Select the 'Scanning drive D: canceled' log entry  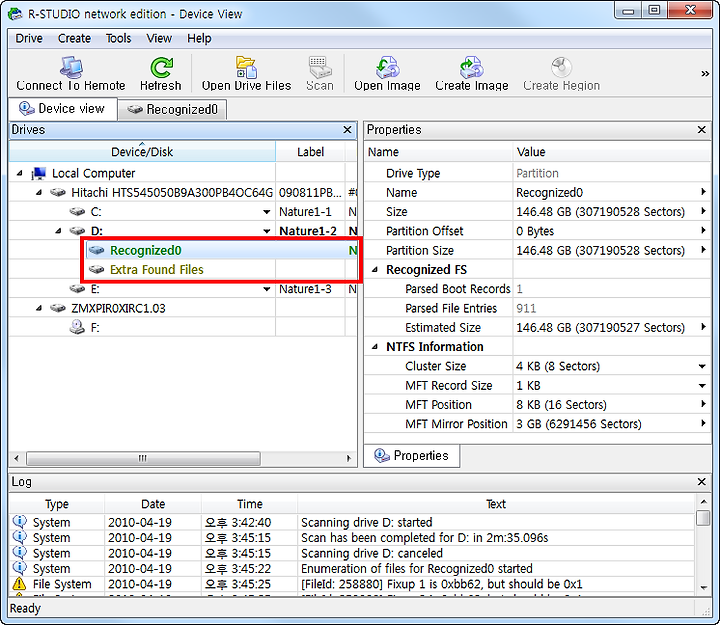(x=352, y=553)
